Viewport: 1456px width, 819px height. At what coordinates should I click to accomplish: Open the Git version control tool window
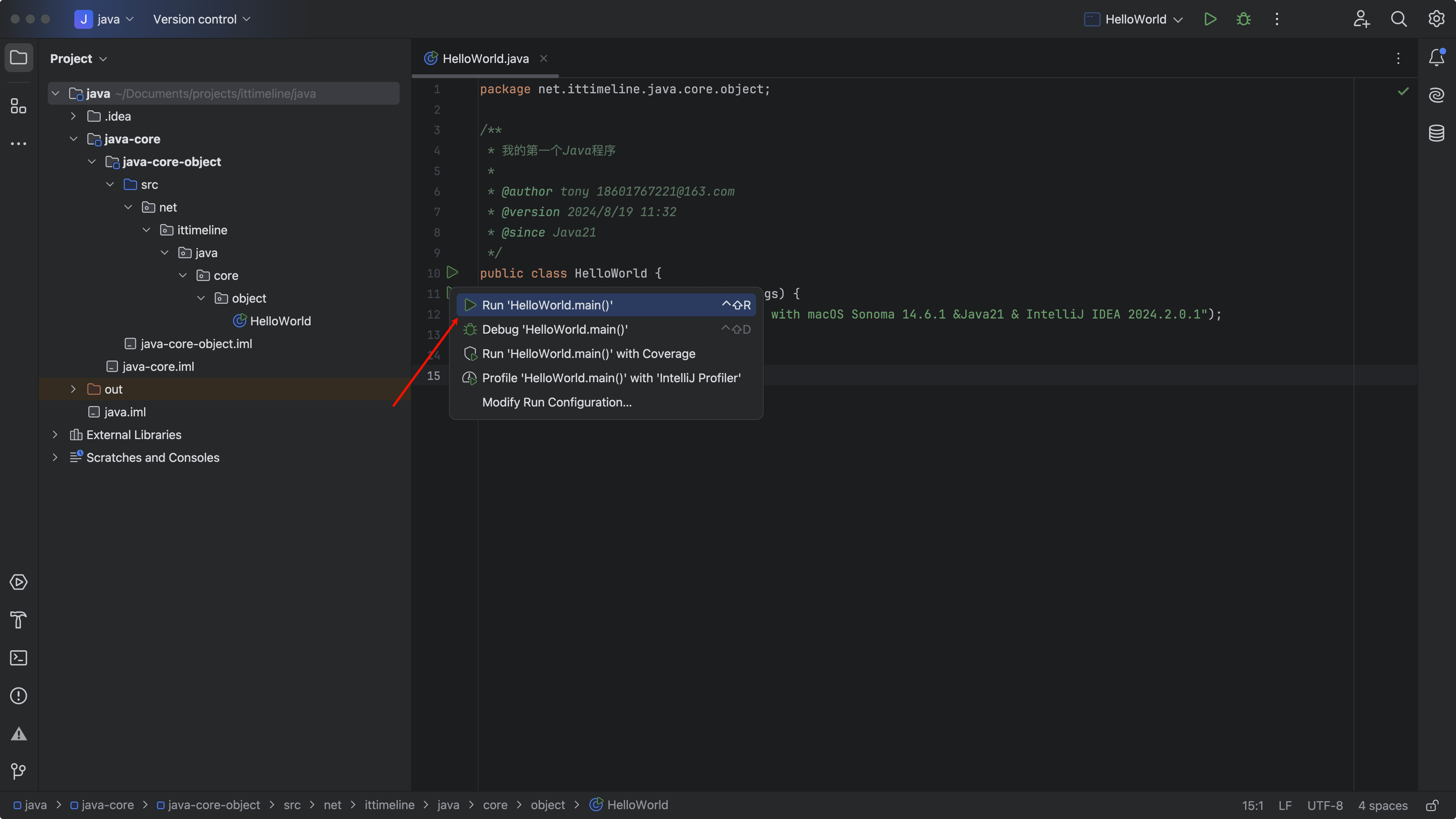(19, 771)
